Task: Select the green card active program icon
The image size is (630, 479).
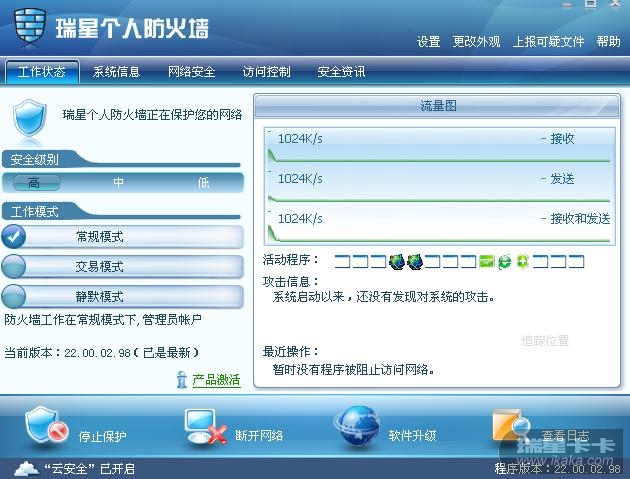Action: (x=487, y=262)
